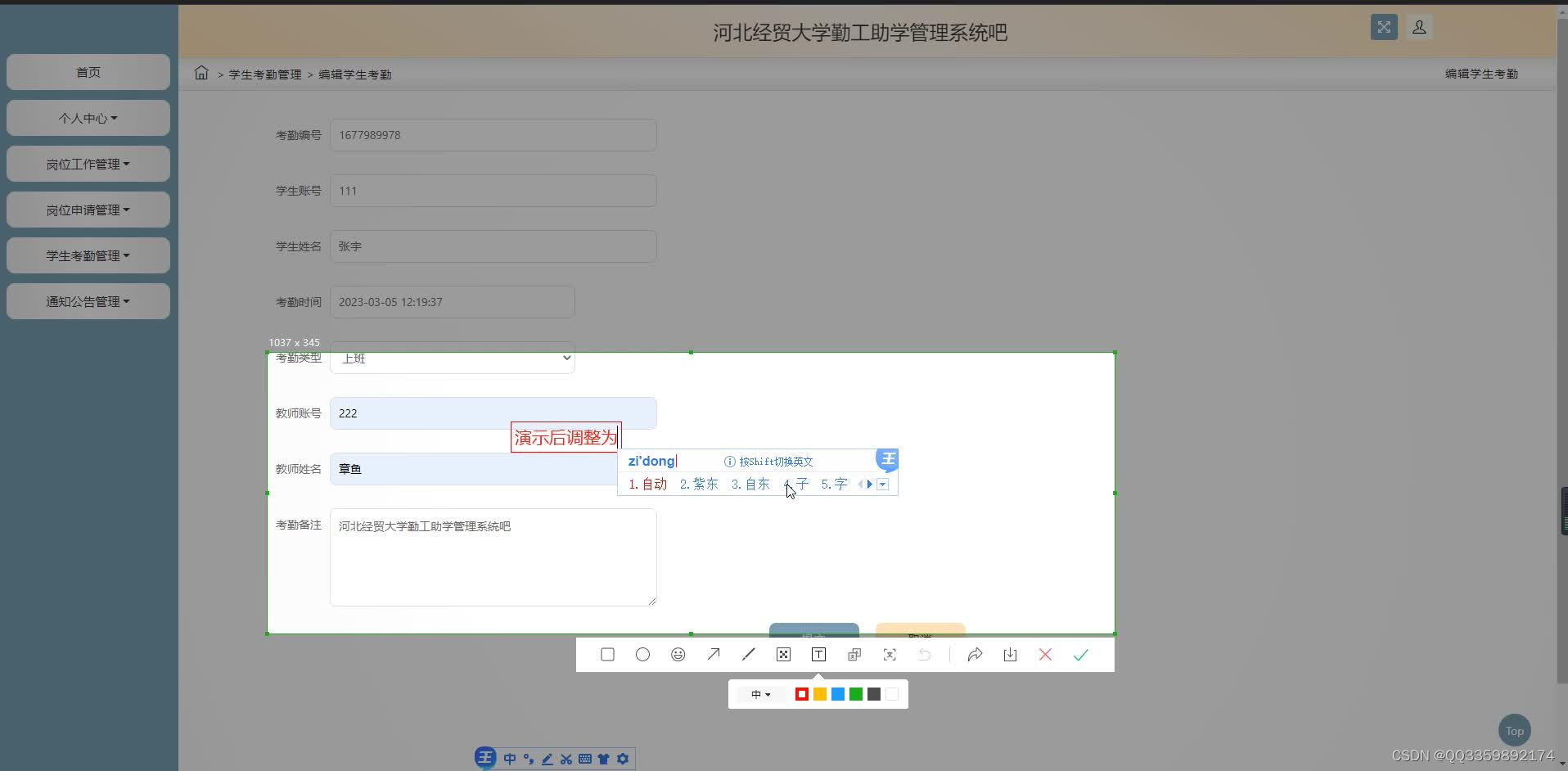Open IME settings gear
Image resolution: width=1568 pixels, height=771 pixels.
[x=623, y=759]
